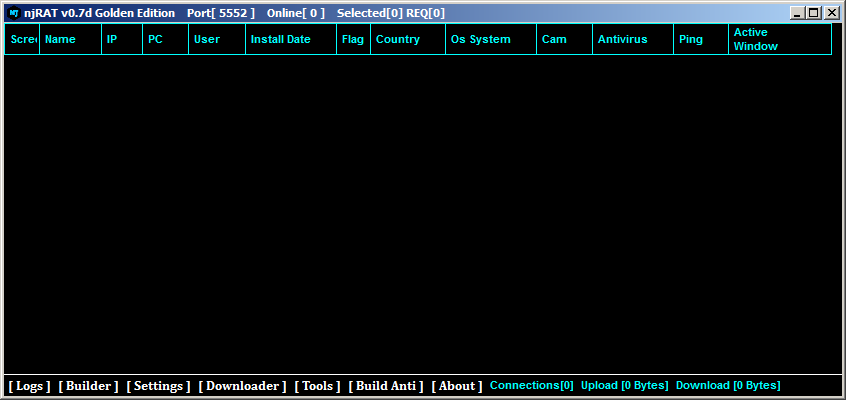Click the njRAT icon in title bar

(13, 13)
